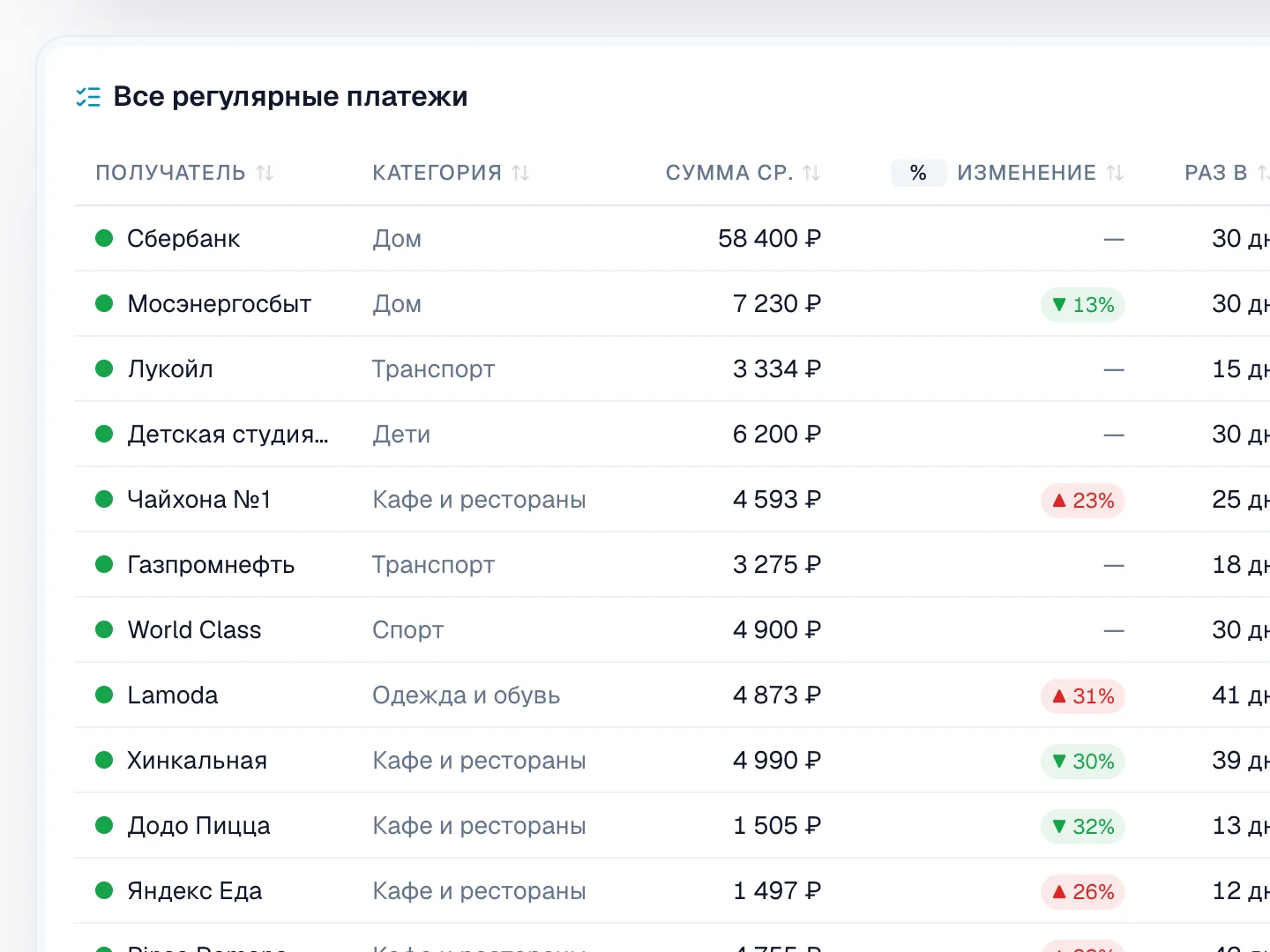Click the 32% decrease badge for Додо Пицца
Image resolution: width=1270 pixels, height=952 pixels.
click(x=1083, y=827)
